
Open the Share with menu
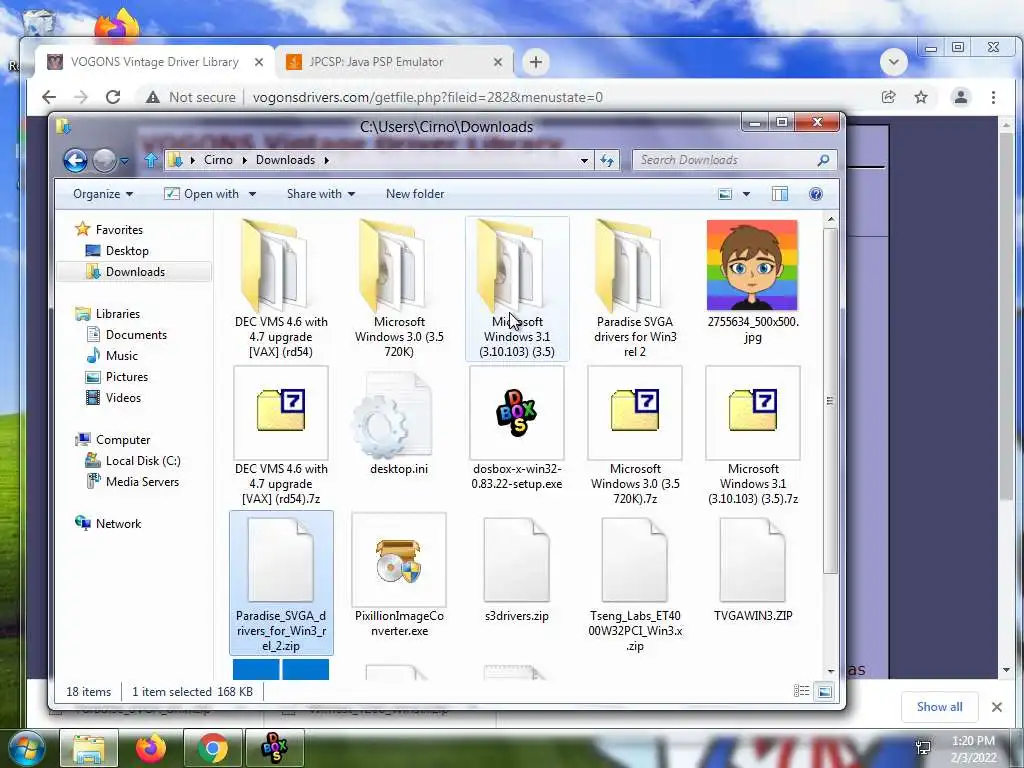[x=321, y=194]
